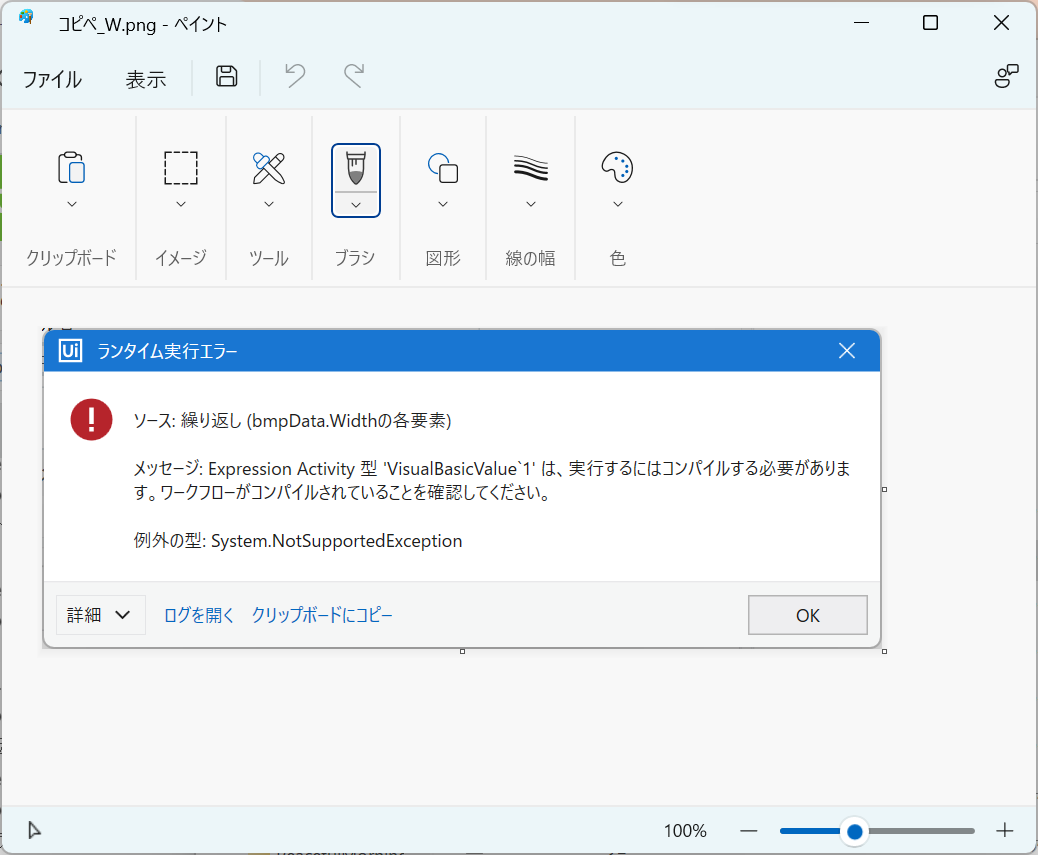The image size is (1038, 855).
Task: Expand the 詳細 details section in the error dialog
Action: [x=100, y=614]
